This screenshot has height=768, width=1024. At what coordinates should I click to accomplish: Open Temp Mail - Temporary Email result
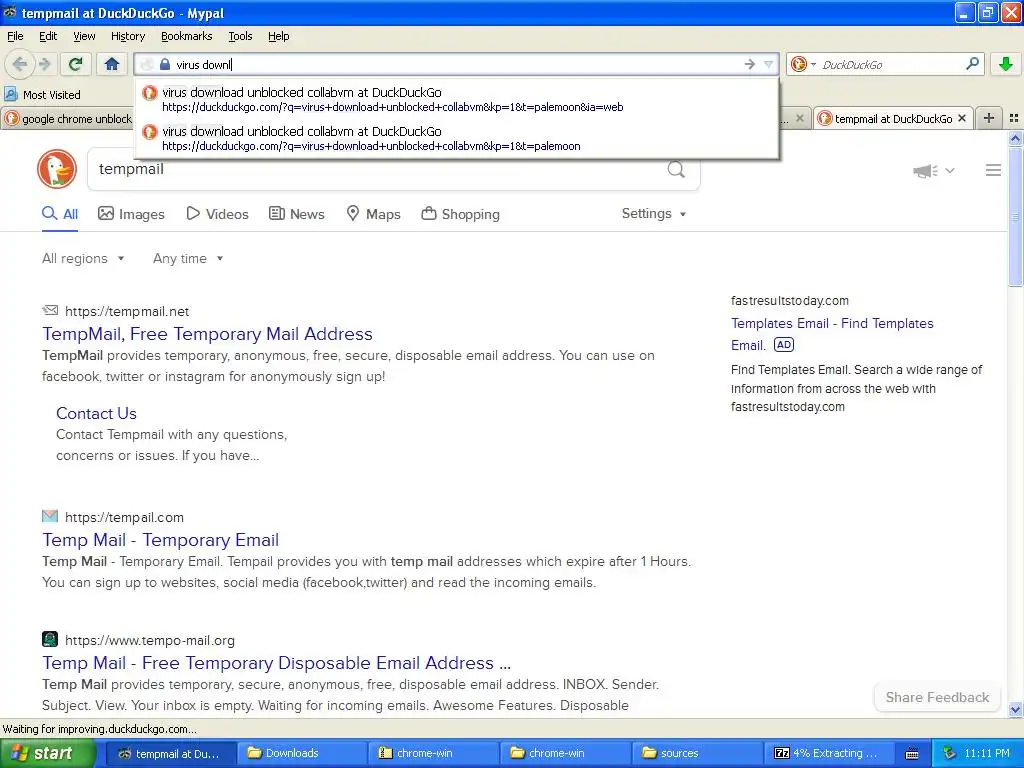(x=161, y=540)
